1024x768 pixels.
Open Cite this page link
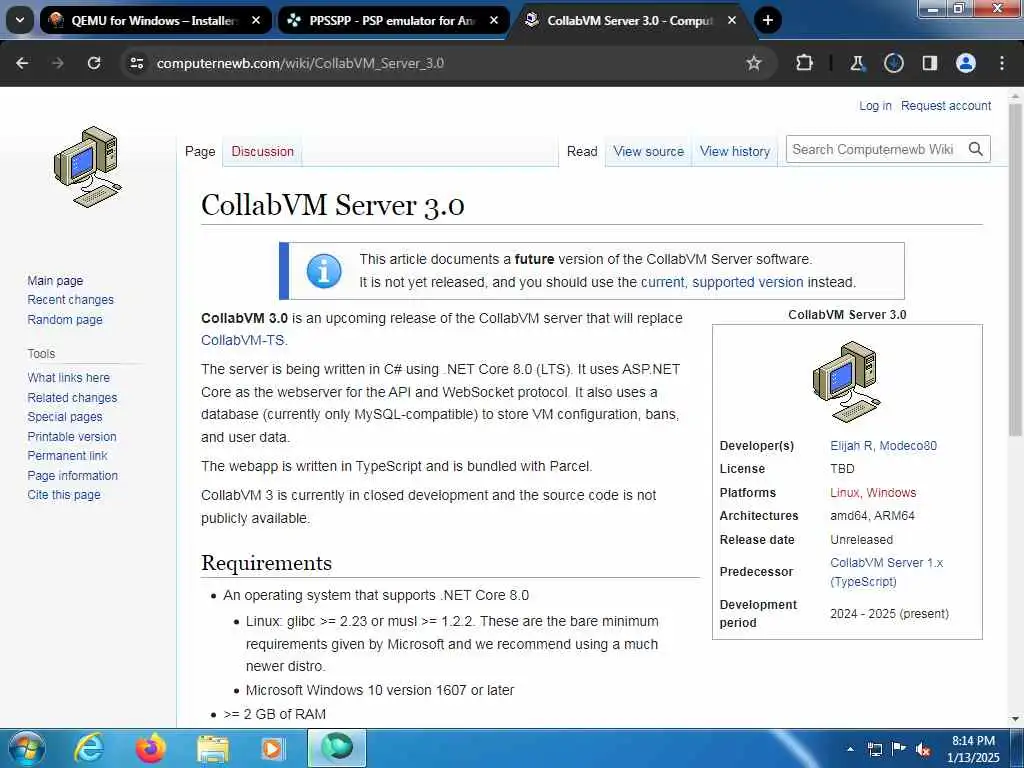[64, 494]
